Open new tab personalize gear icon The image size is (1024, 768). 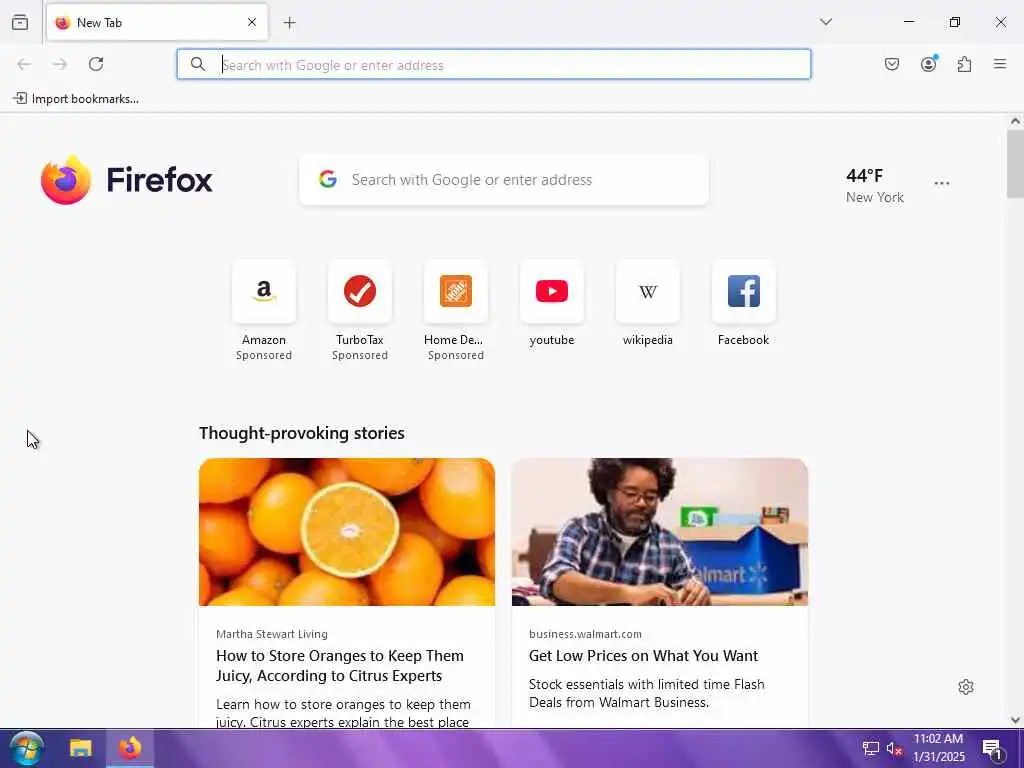pos(966,687)
